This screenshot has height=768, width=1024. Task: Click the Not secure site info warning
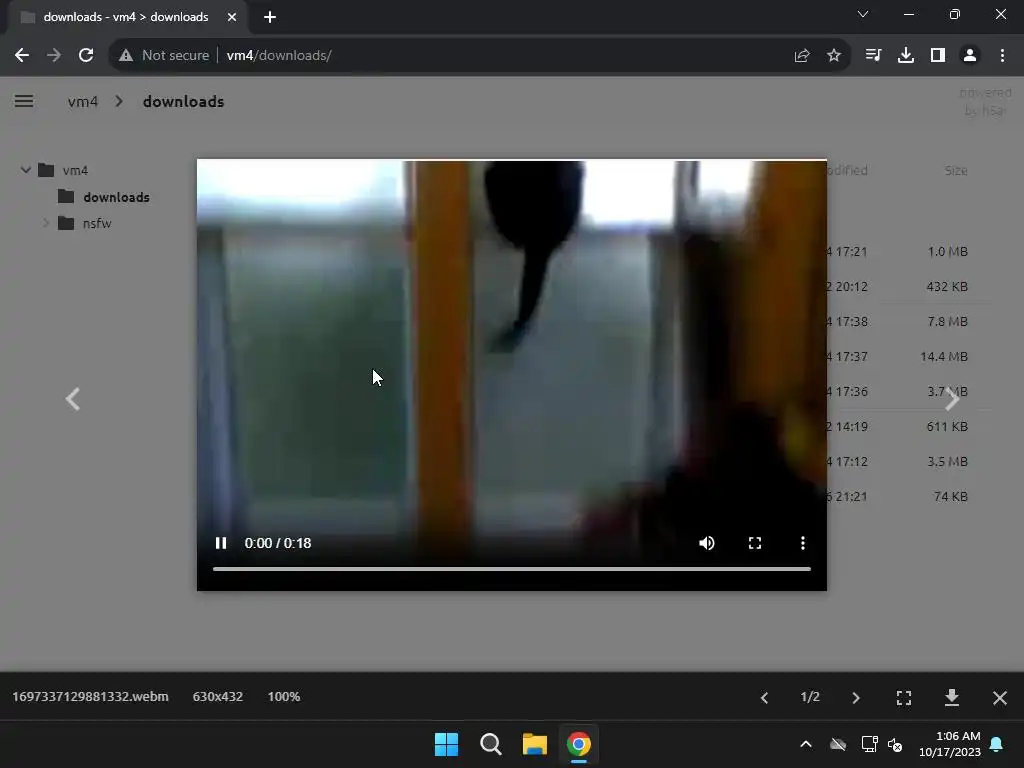164,56
